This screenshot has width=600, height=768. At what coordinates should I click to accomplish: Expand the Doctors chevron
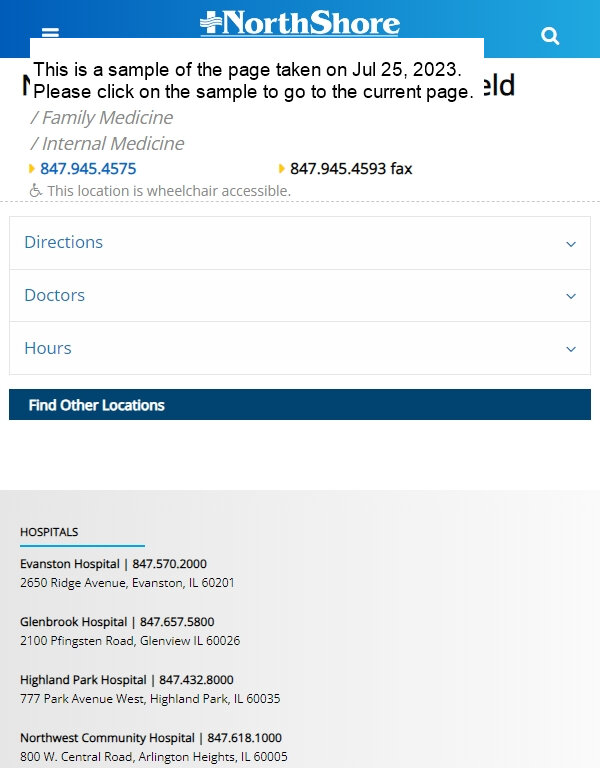pyautogui.click(x=571, y=296)
